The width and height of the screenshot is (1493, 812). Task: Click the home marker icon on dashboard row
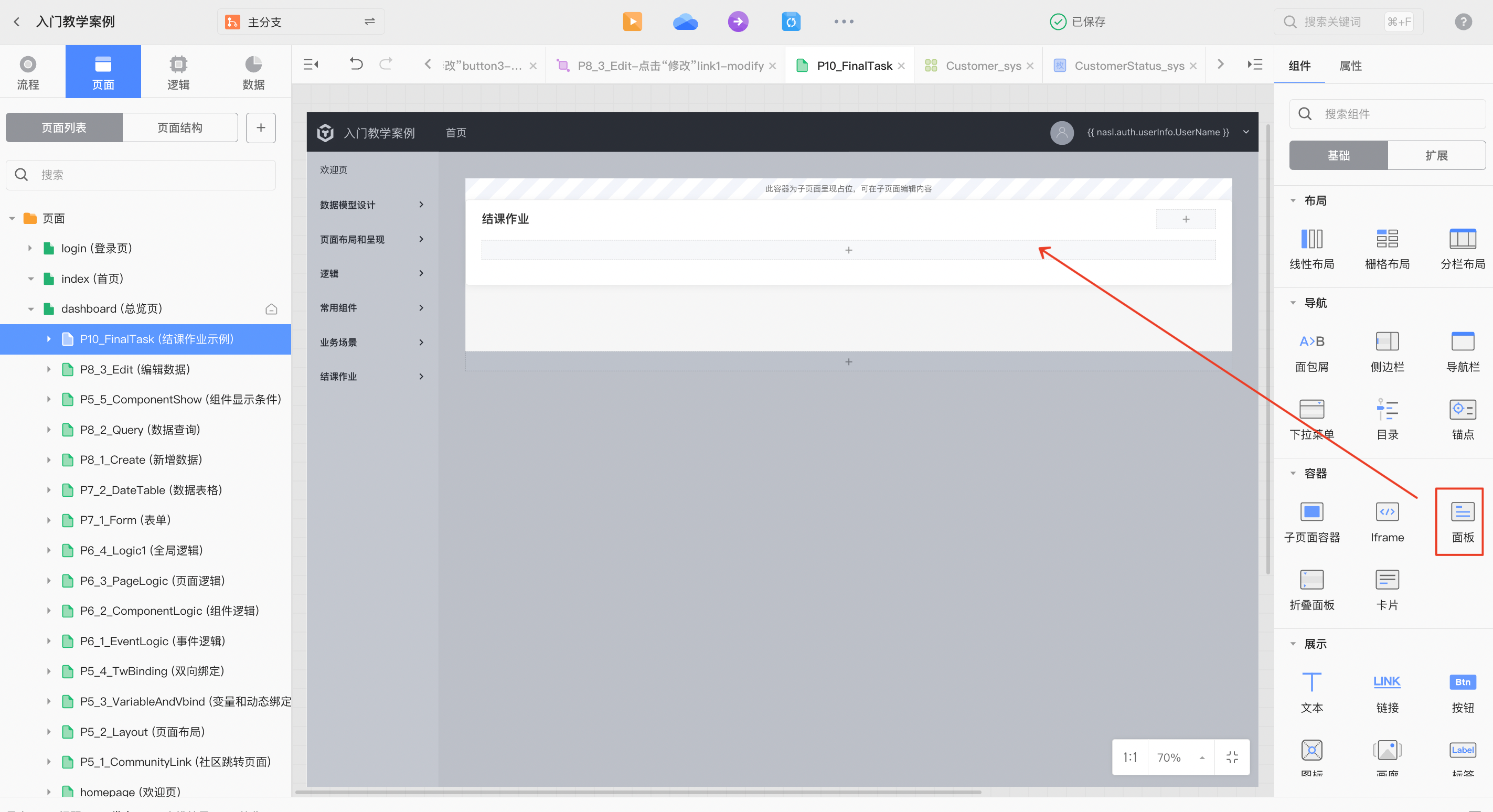pyautogui.click(x=271, y=309)
